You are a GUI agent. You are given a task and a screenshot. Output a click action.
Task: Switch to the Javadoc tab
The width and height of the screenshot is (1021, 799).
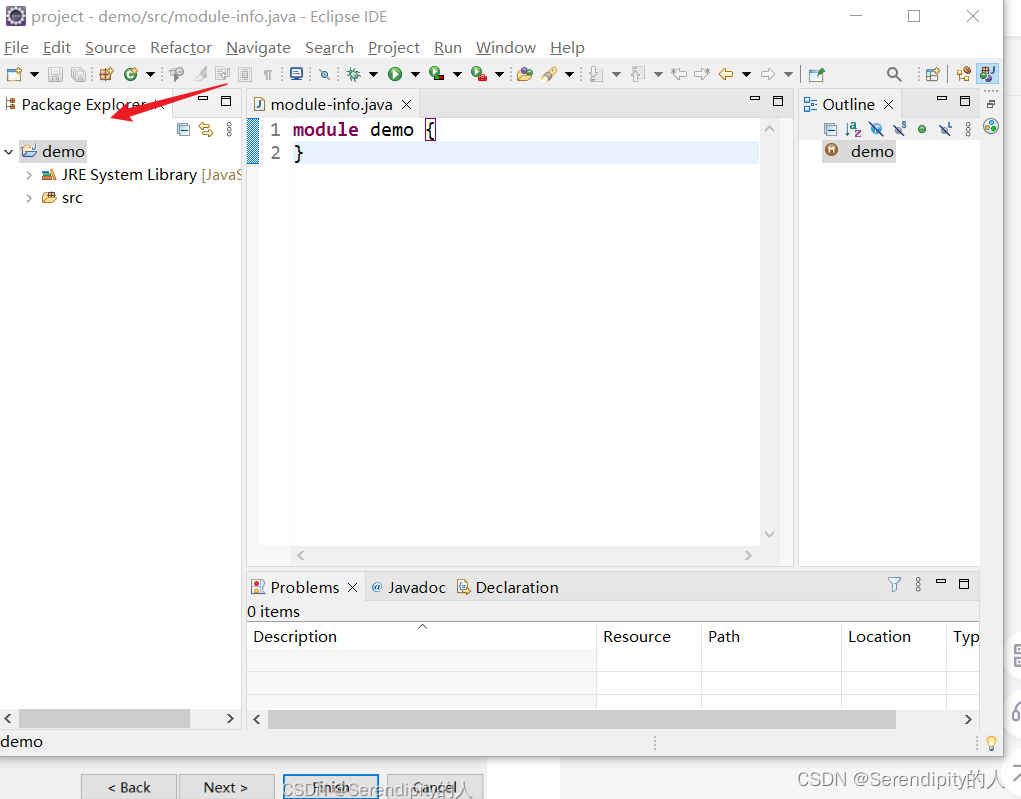click(408, 587)
